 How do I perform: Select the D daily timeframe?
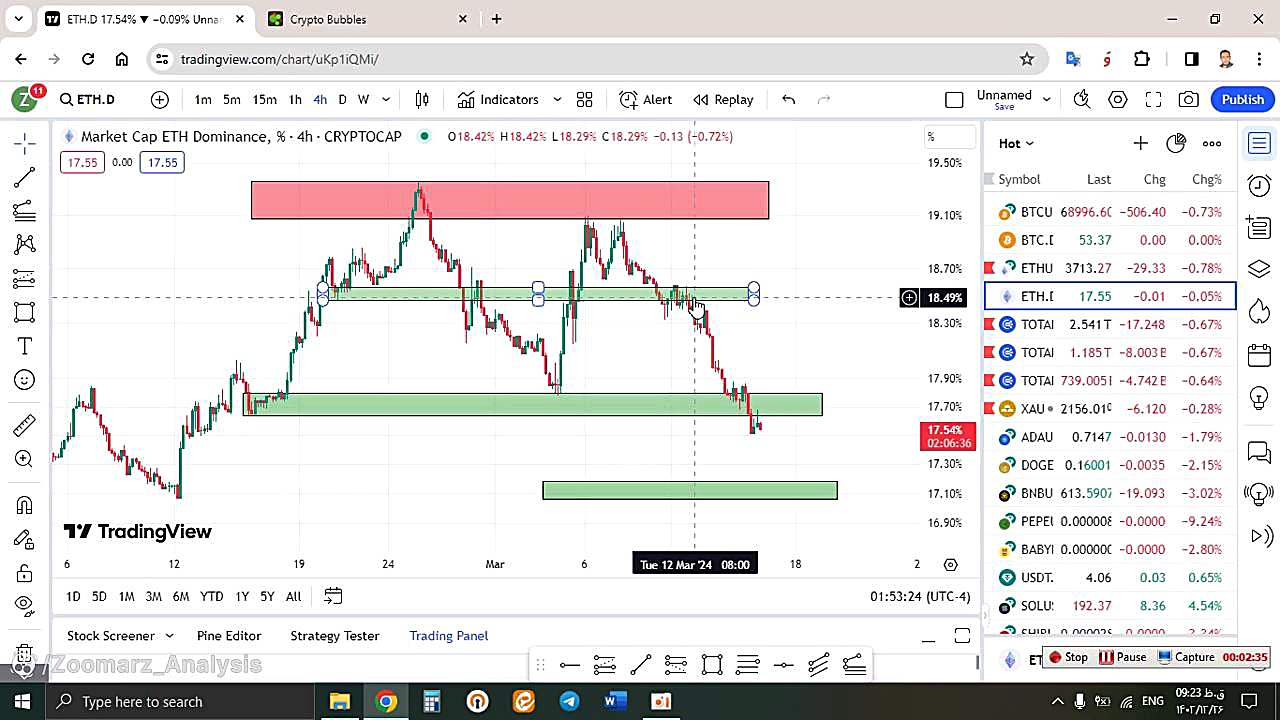tap(342, 99)
